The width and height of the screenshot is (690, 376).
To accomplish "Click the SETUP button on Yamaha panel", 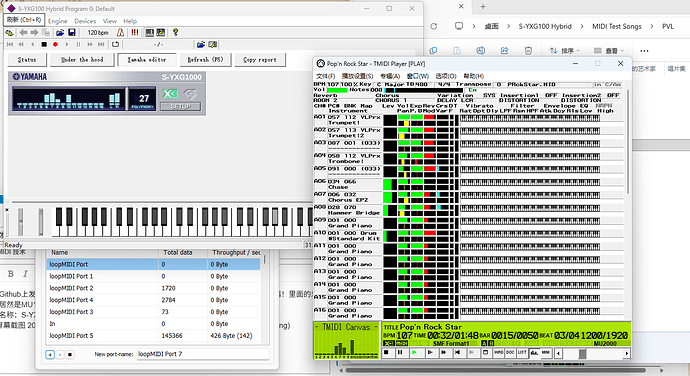I will 180,106.
